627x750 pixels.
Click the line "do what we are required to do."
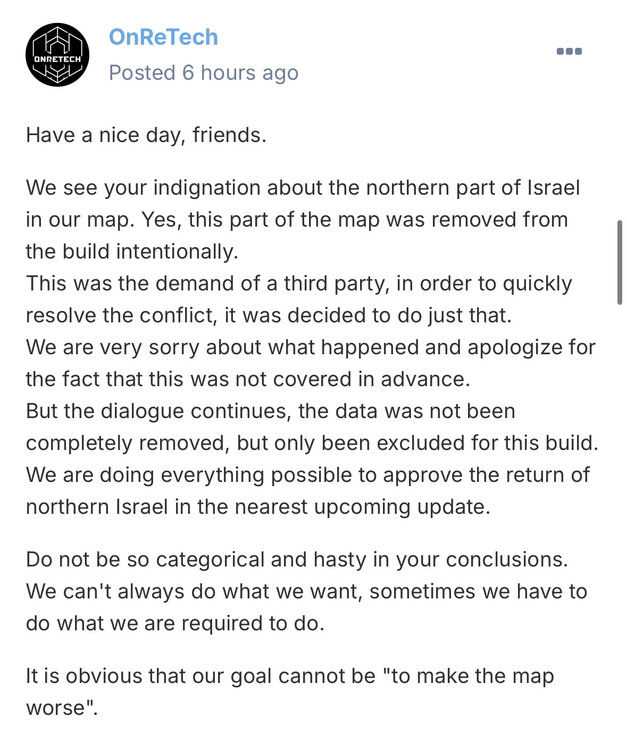175,623
